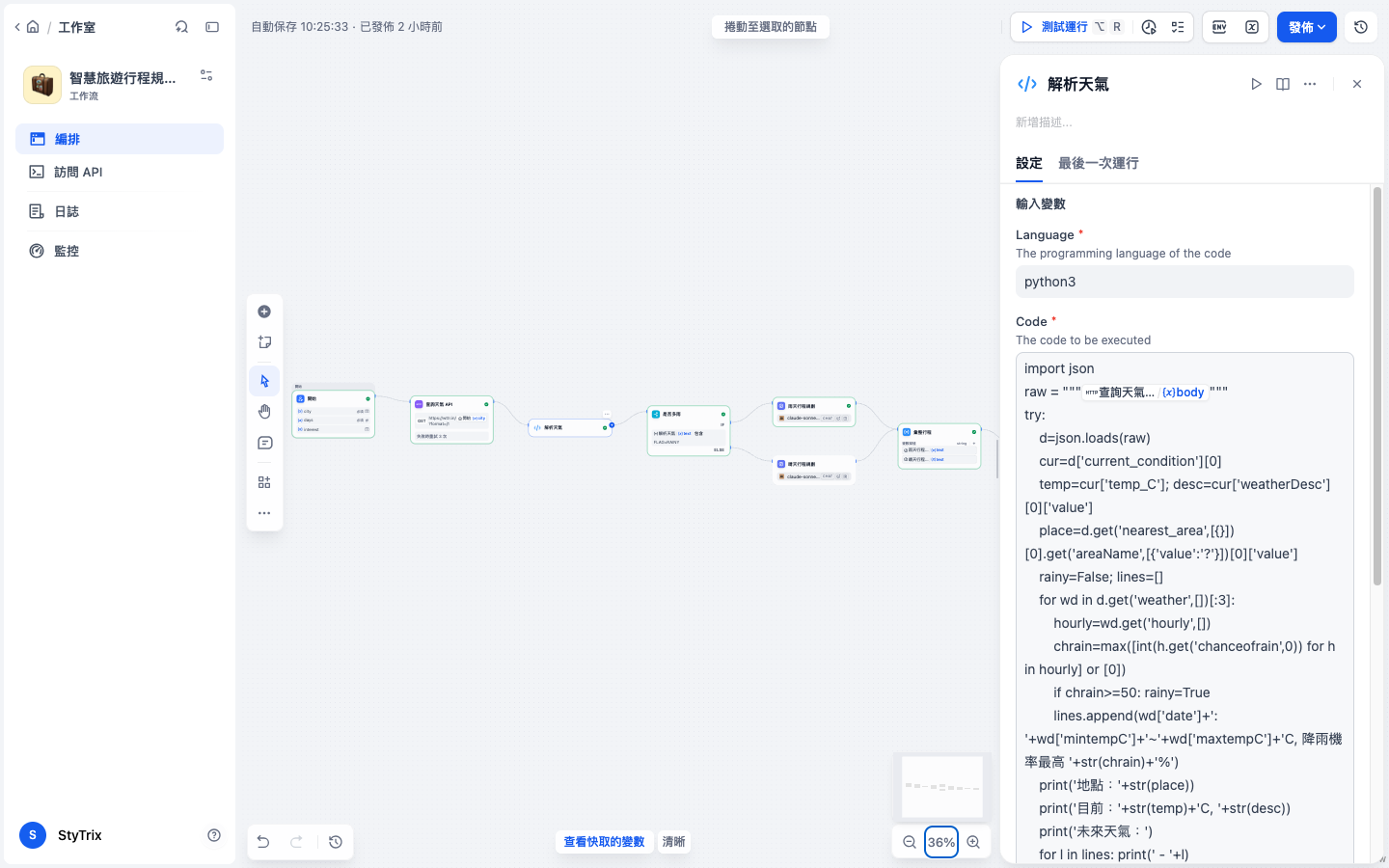Image resolution: width=1389 pixels, height=868 pixels.
Task: Organize nodes with layout icon
Action: coord(264,482)
